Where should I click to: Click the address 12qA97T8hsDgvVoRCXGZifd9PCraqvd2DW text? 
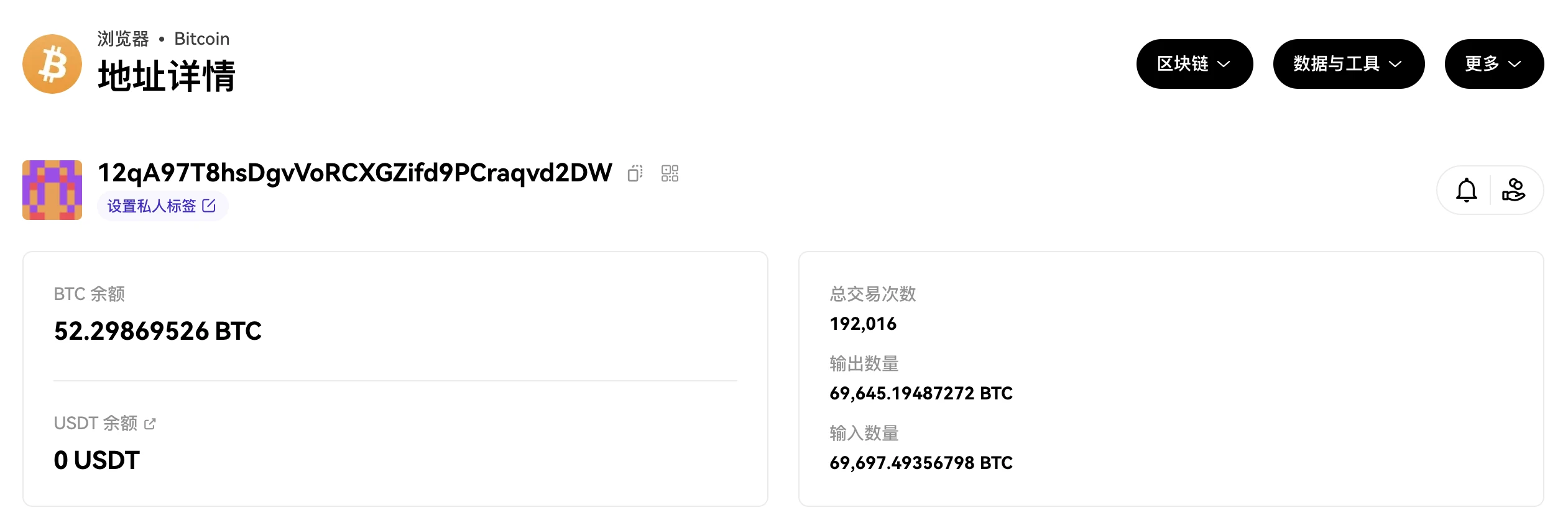tap(355, 173)
